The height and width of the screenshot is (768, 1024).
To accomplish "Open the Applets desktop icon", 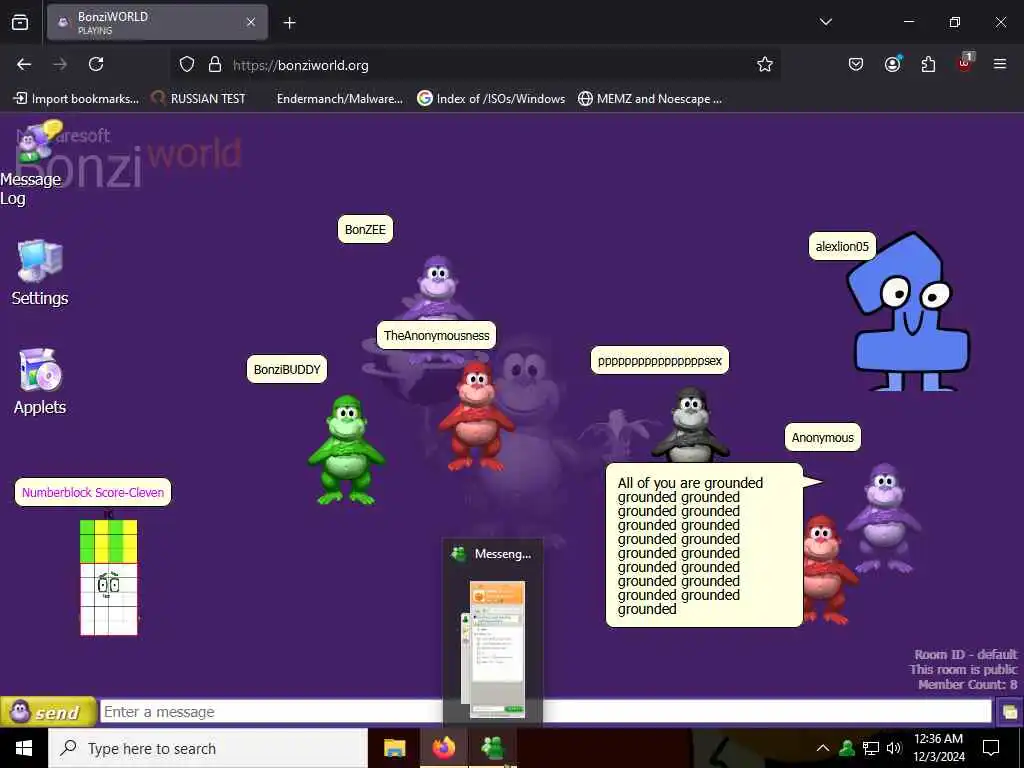I will (40, 381).
